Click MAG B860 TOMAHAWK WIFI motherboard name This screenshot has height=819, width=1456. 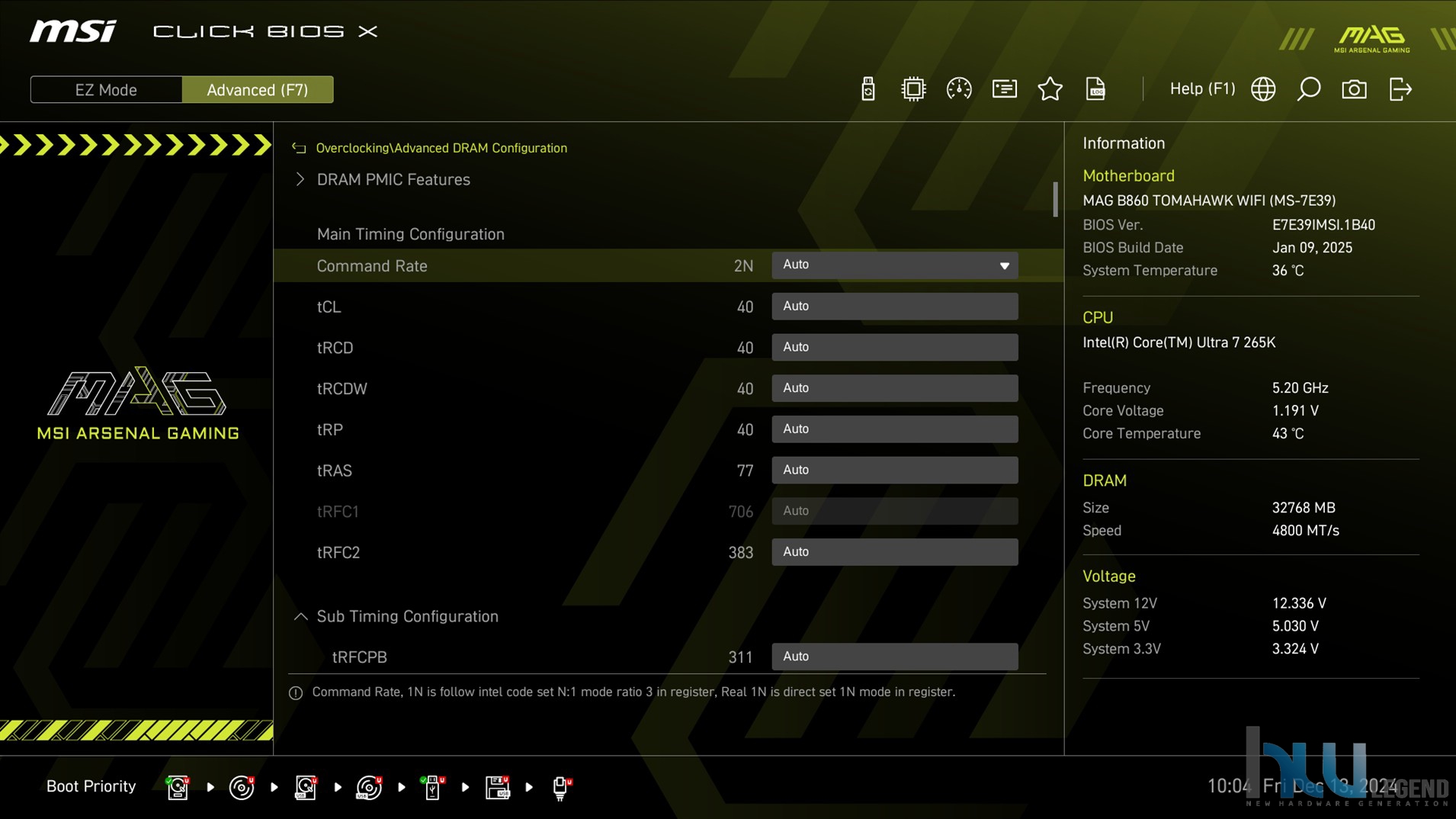pos(1209,201)
